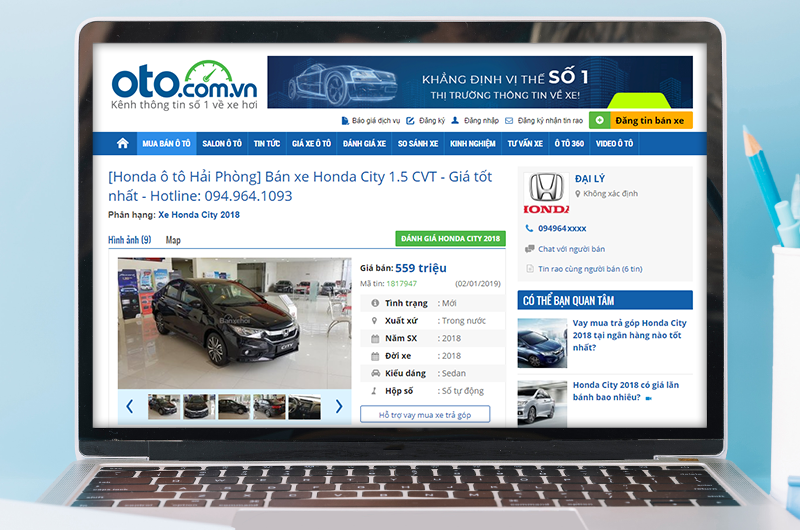Image resolution: width=800 pixels, height=530 pixels.
Task: Go to the home icon in navigation bar
Action: (x=122, y=143)
